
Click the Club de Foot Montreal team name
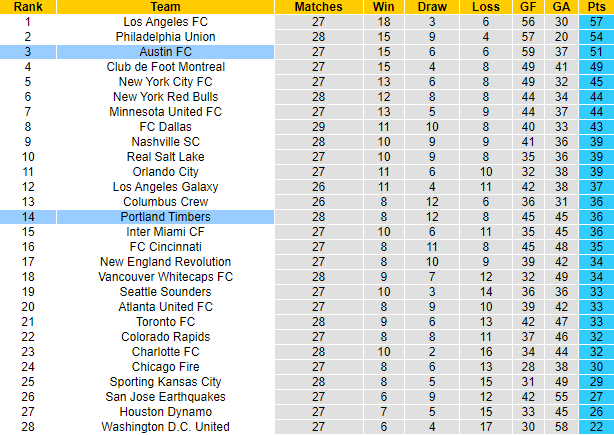point(166,66)
